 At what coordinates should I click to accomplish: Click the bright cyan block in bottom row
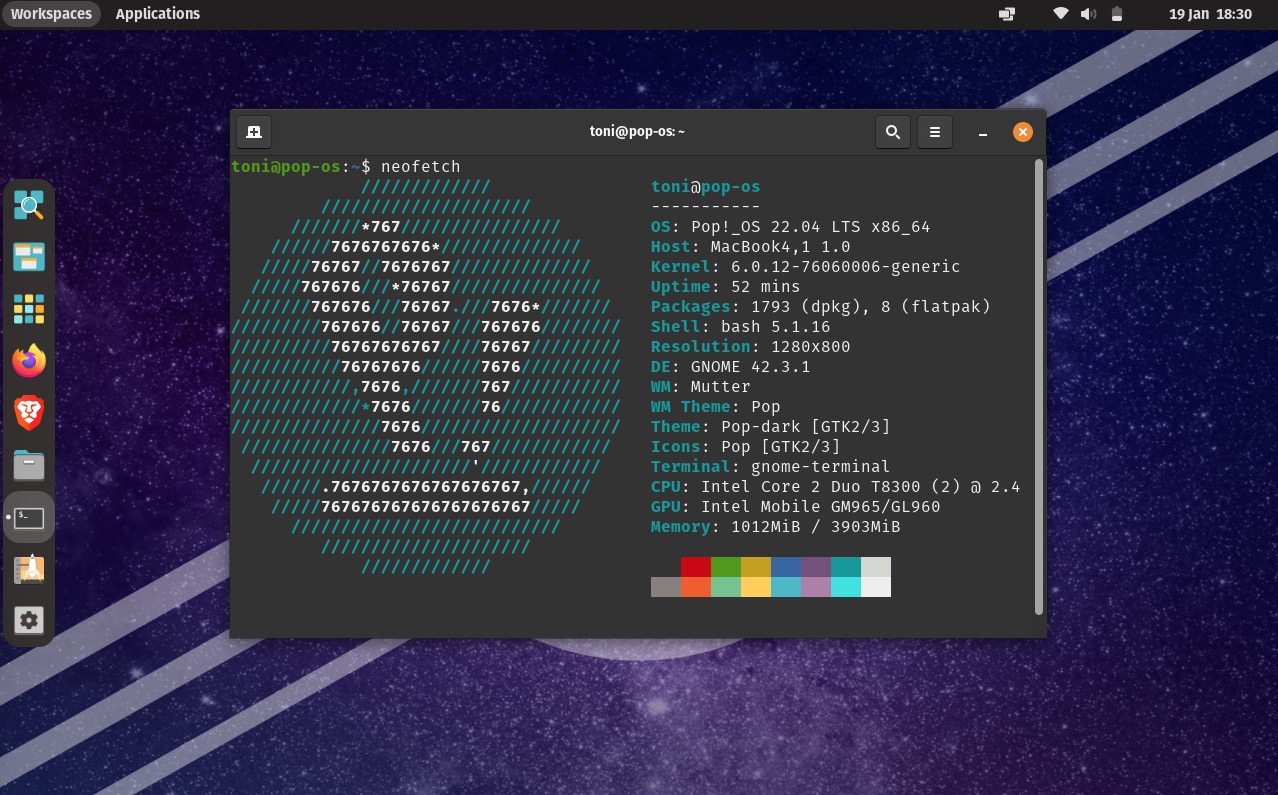point(846,587)
